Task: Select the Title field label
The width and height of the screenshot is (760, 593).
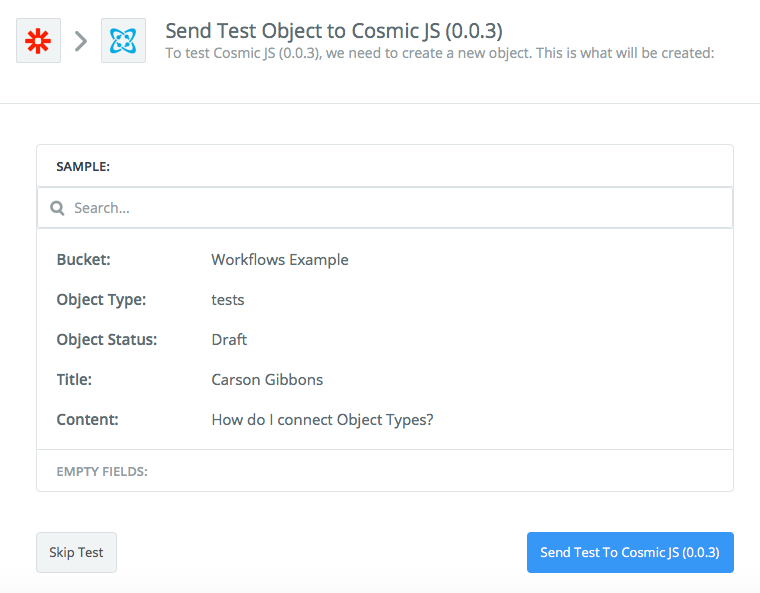Action: pos(74,380)
